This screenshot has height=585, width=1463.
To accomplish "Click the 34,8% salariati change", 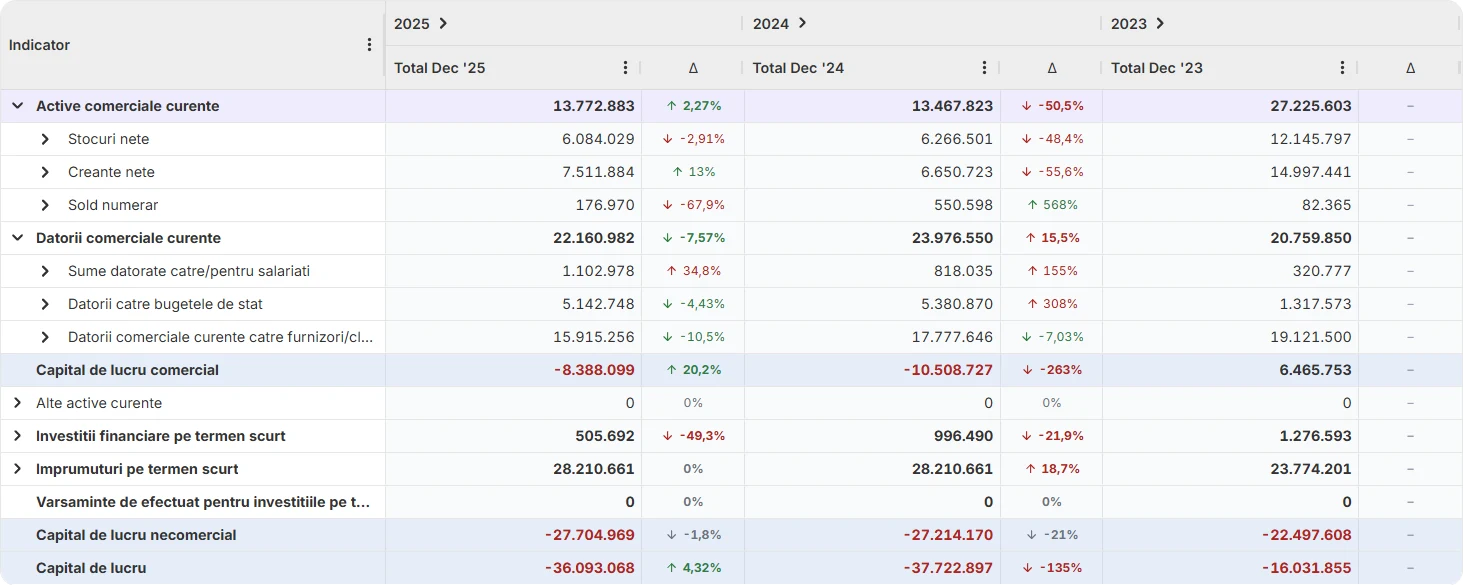I will [x=693, y=271].
